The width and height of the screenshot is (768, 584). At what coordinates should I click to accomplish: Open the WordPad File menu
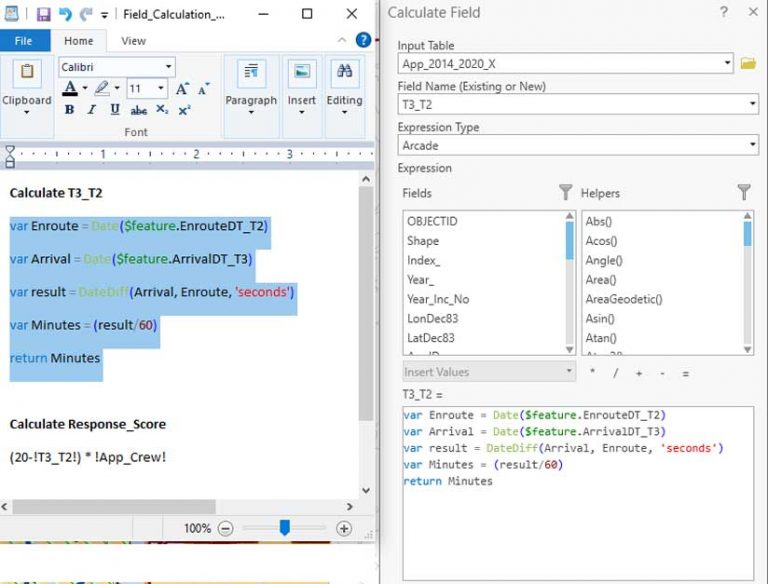(x=24, y=41)
